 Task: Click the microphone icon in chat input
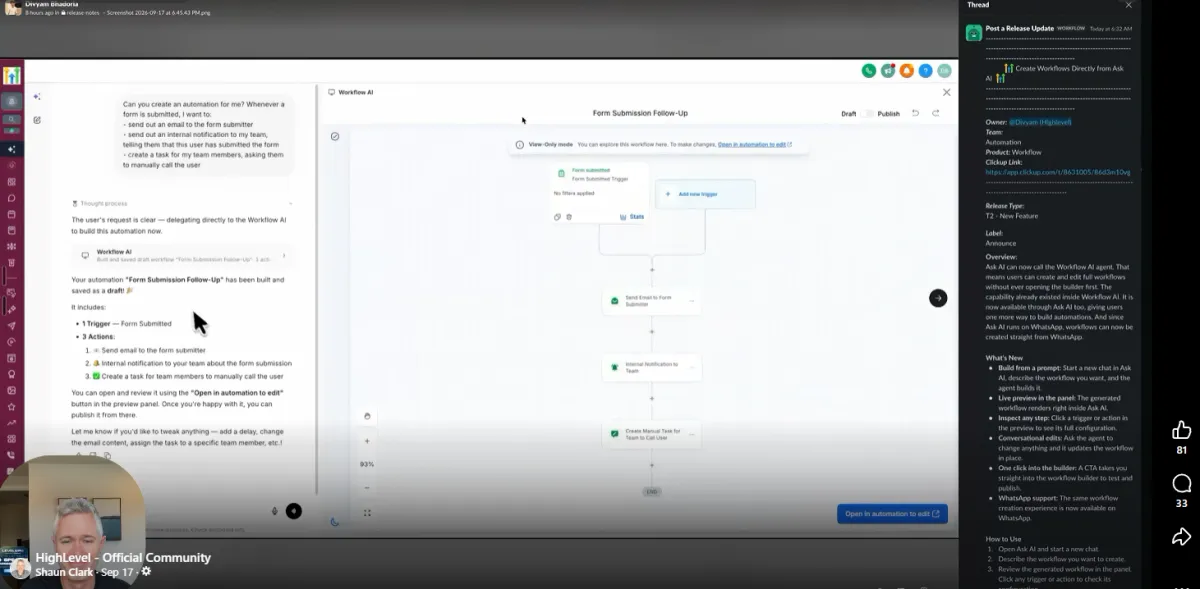pos(274,511)
